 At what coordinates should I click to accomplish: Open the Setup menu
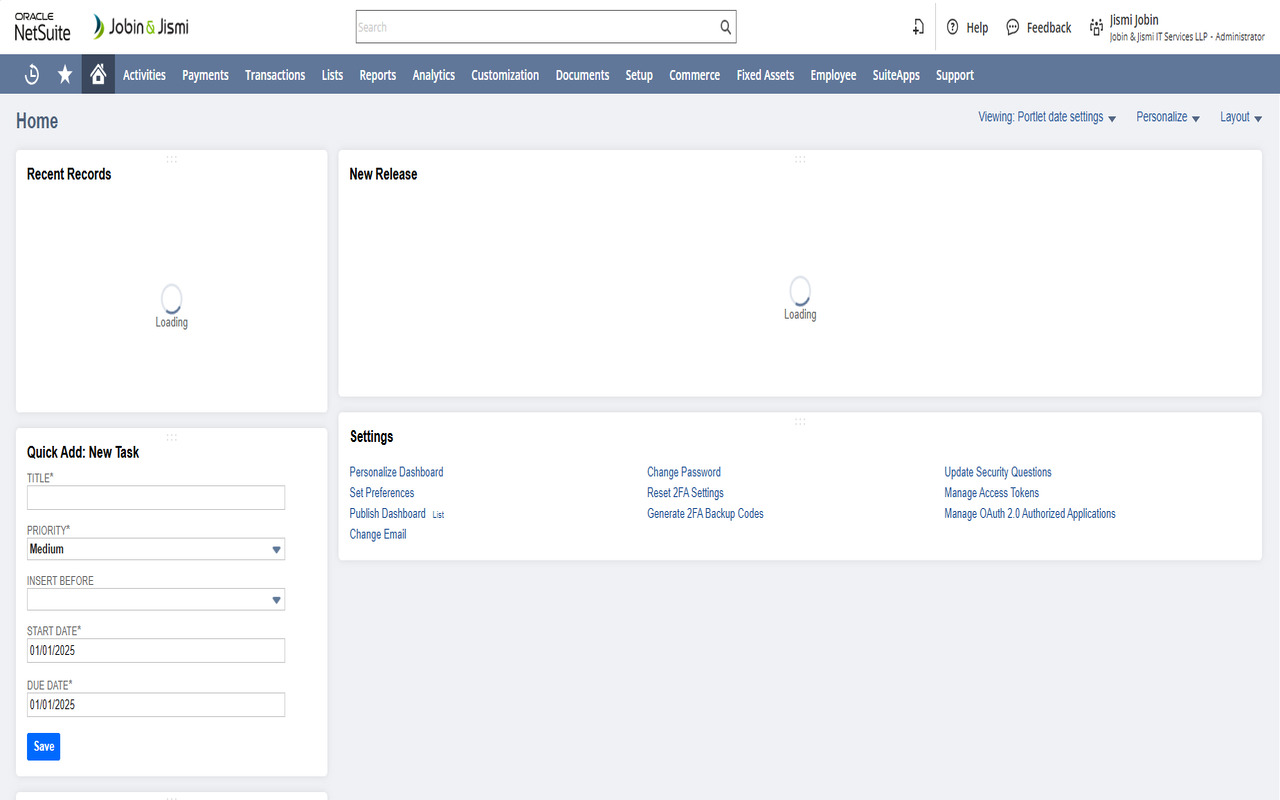639,74
